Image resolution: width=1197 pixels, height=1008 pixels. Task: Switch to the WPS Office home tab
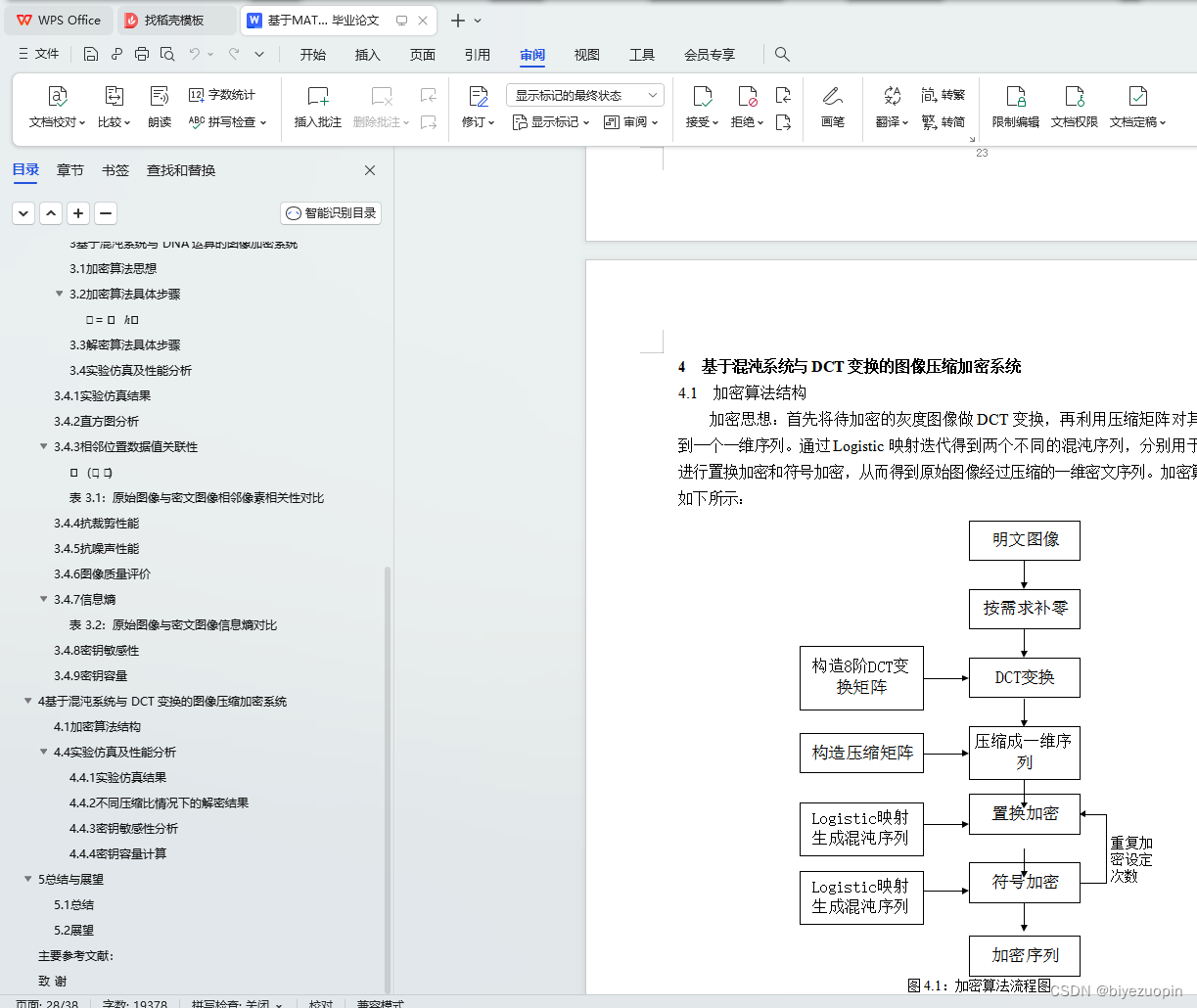(x=59, y=21)
